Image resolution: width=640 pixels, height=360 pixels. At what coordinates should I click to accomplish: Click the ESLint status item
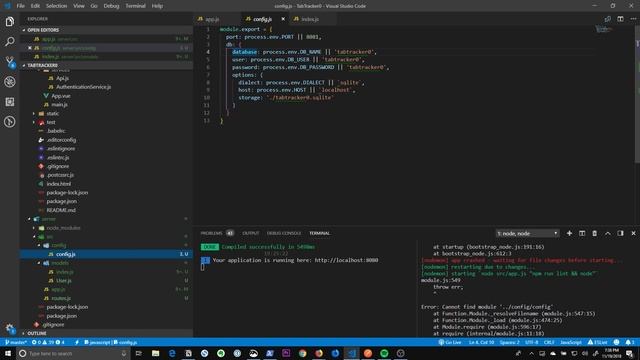pos(598,342)
